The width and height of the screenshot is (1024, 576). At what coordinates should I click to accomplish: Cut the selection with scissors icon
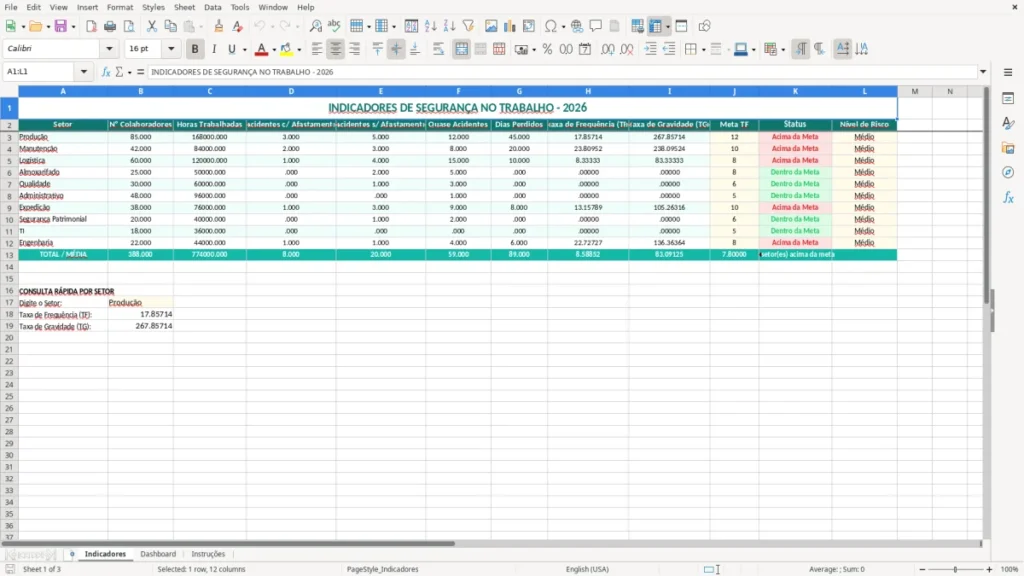pyautogui.click(x=152, y=26)
